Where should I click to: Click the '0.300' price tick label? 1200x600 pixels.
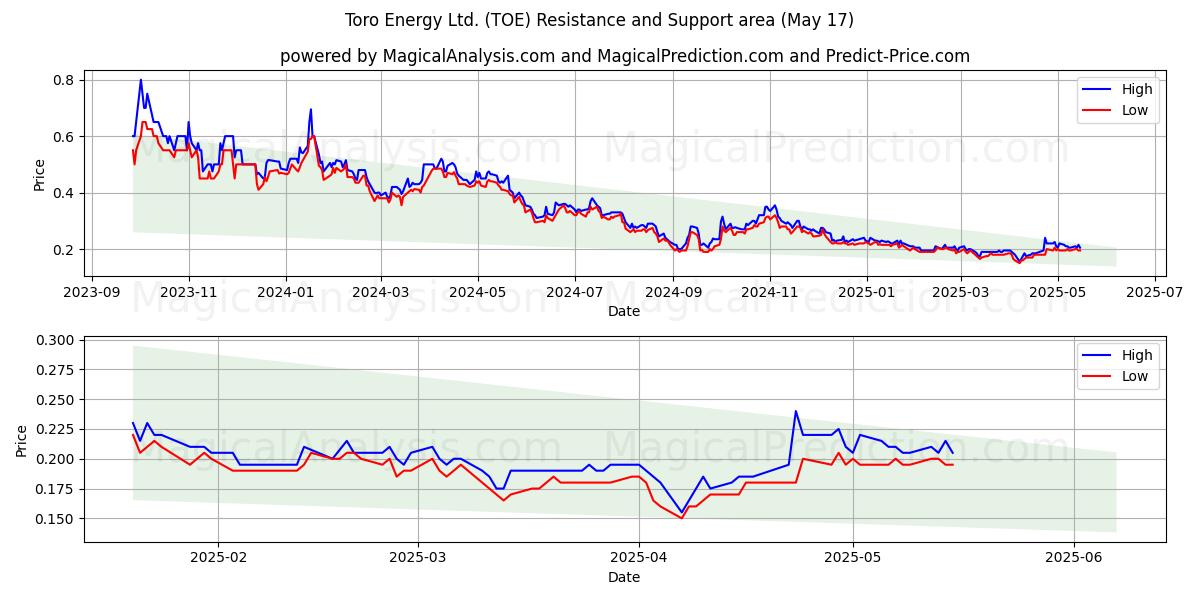pyautogui.click(x=56, y=341)
